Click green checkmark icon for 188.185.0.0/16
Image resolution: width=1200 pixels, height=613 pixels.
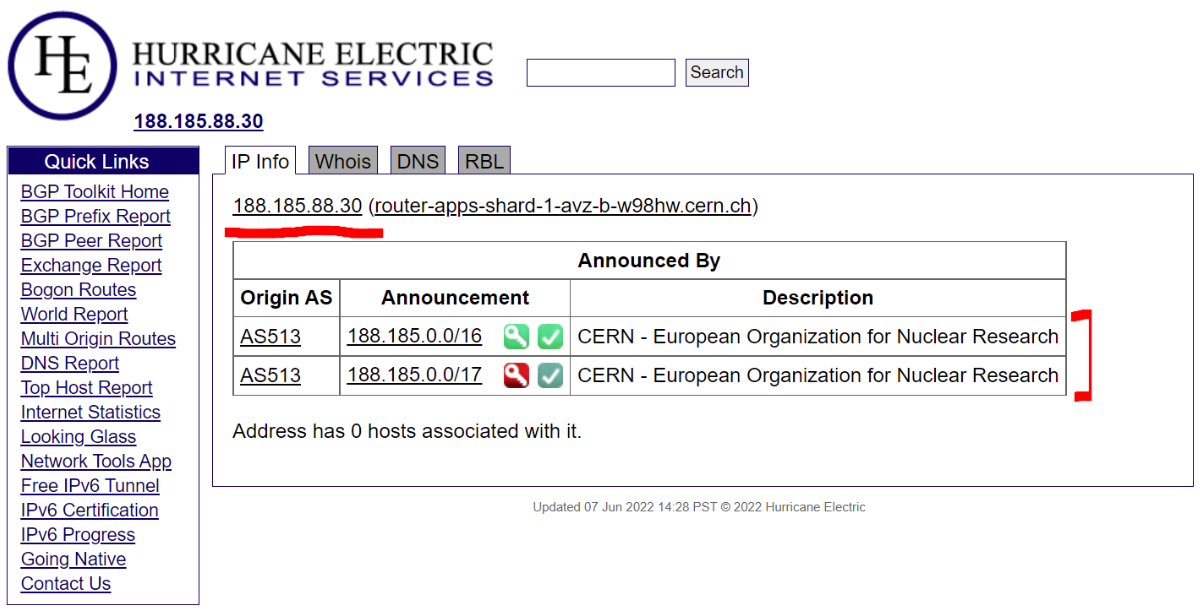pyautogui.click(x=550, y=337)
